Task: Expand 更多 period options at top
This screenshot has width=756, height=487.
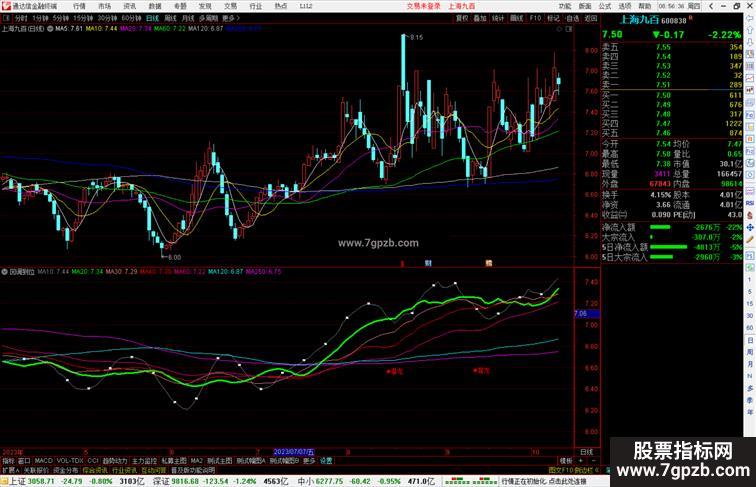Action: click(x=230, y=18)
